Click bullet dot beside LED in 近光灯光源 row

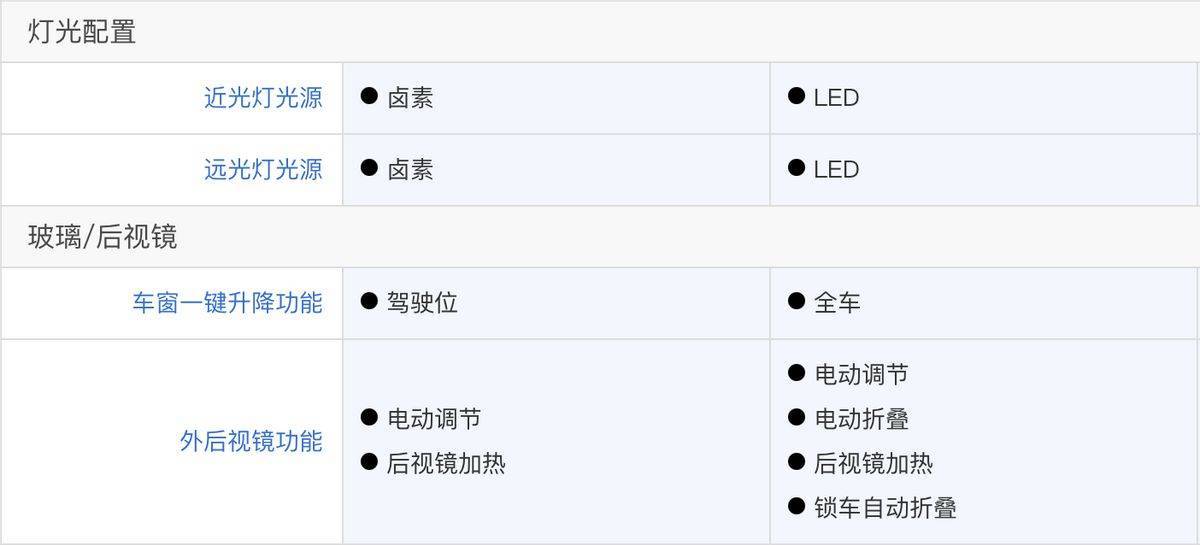pyautogui.click(x=796, y=96)
